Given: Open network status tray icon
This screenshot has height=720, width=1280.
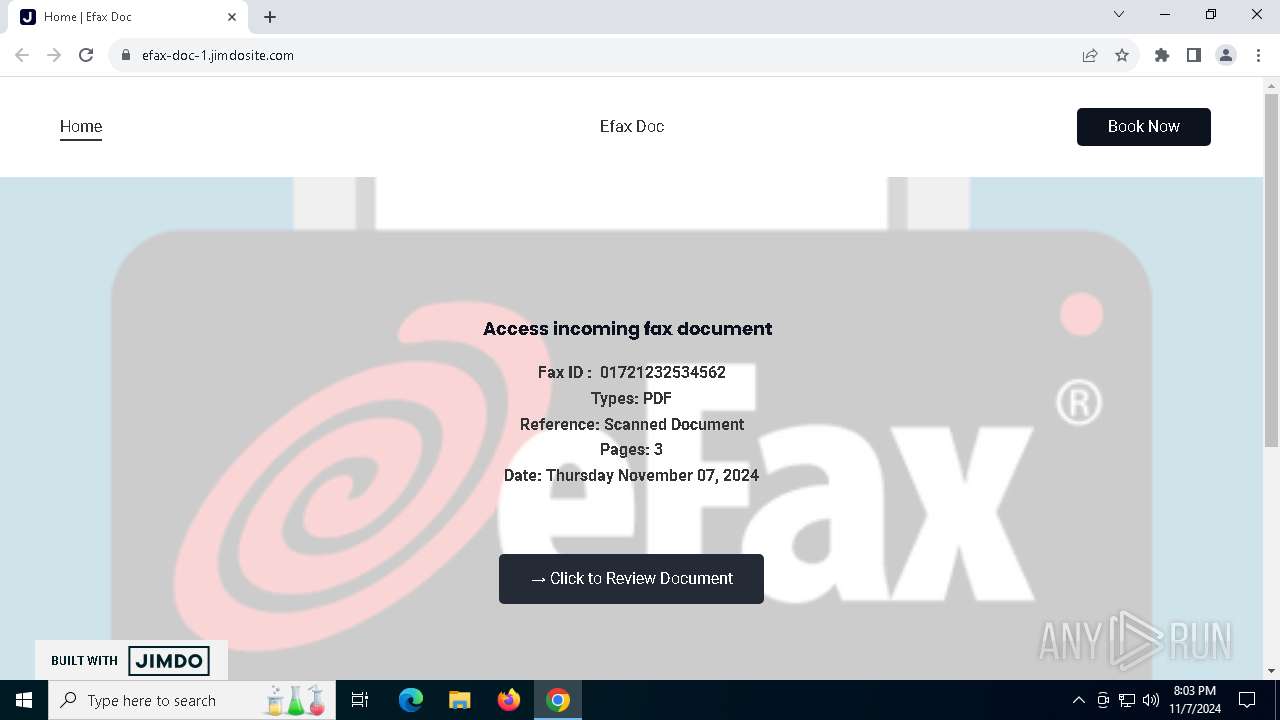Looking at the screenshot, I should pyautogui.click(x=1127, y=700).
